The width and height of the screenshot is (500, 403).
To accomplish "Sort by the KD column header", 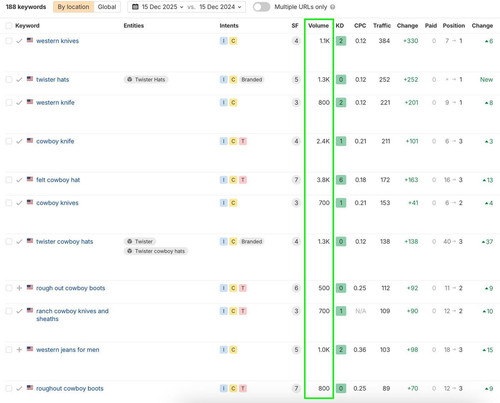I will 340,26.
